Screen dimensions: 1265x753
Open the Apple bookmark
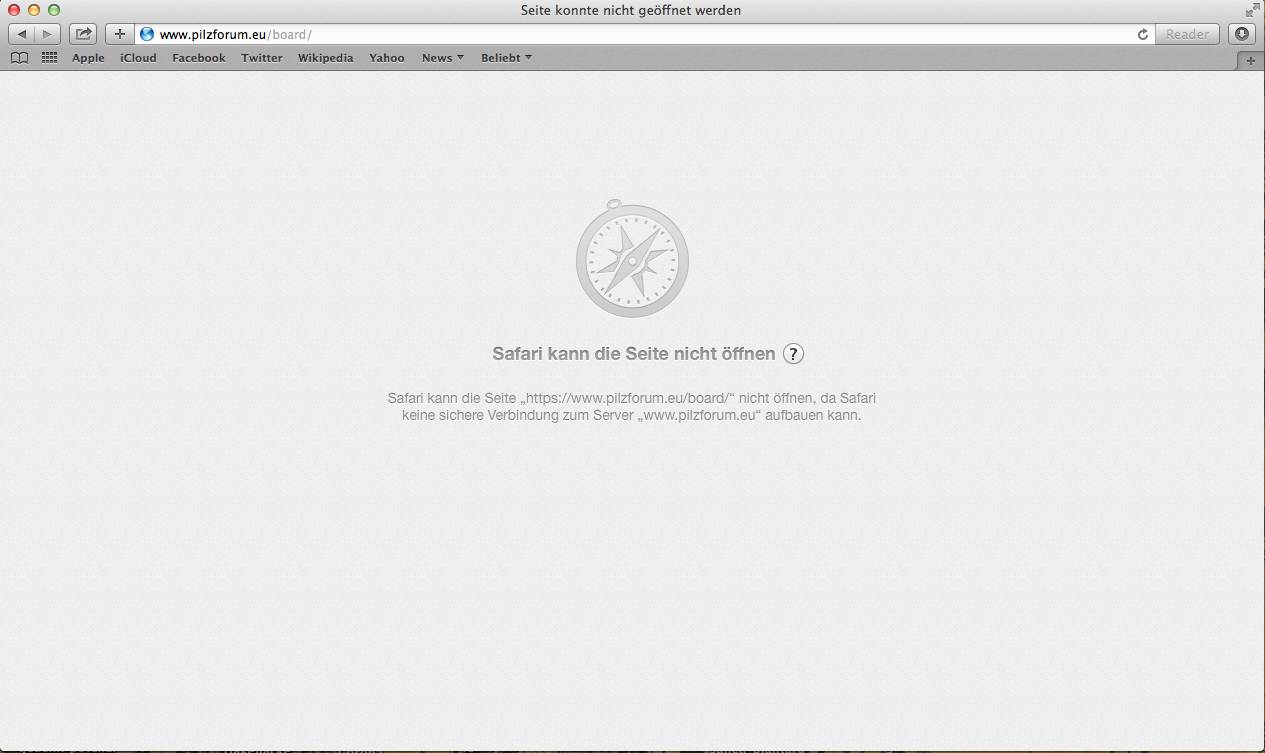click(88, 58)
